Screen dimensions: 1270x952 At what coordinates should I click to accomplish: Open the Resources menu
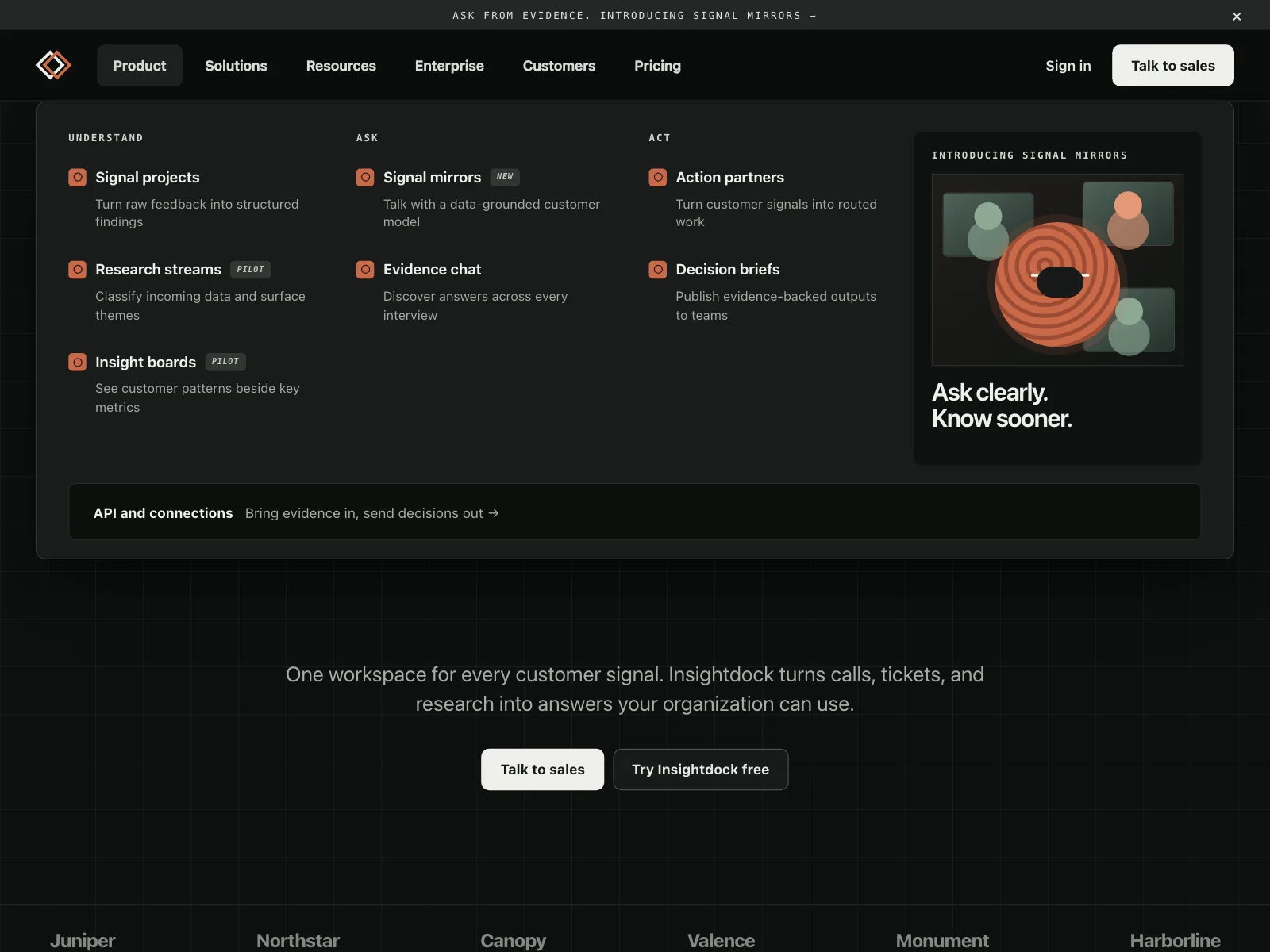pyautogui.click(x=341, y=65)
